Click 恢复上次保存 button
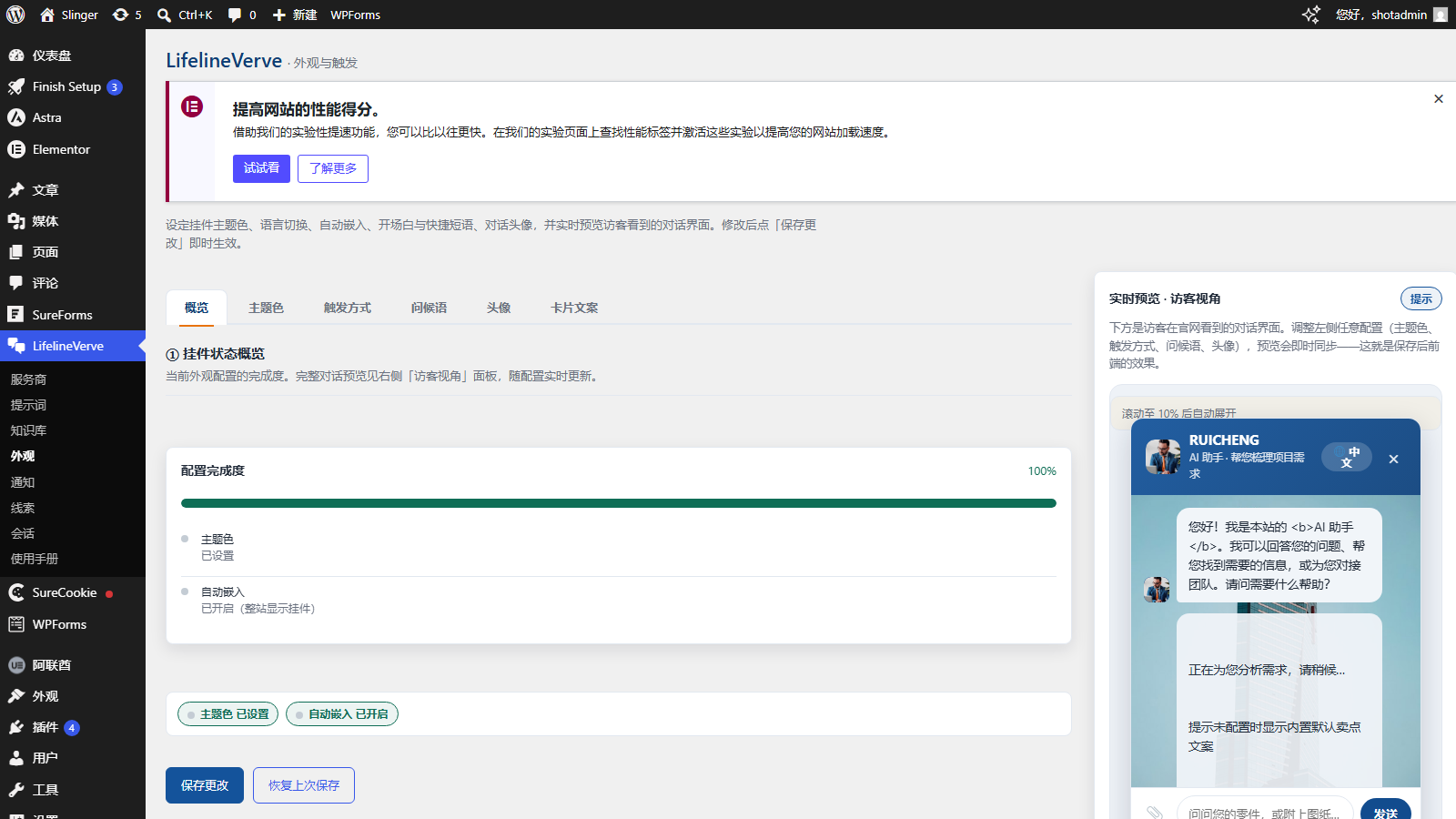The image size is (1456, 819). pos(304,785)
